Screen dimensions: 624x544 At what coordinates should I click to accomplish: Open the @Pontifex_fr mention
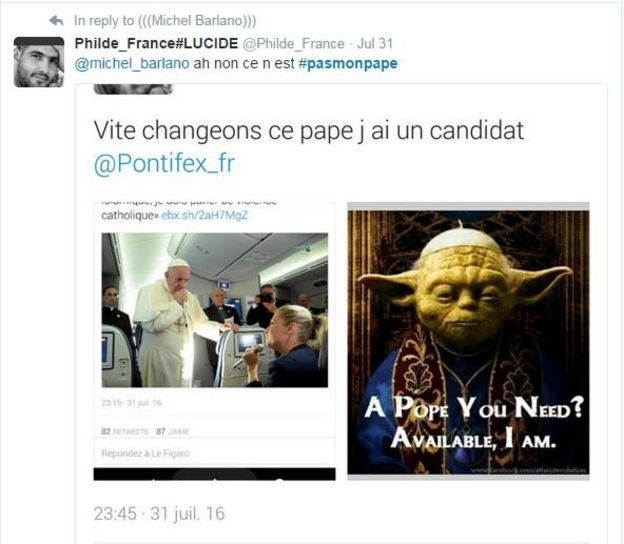pyautogui.click(x=164, y=163)
